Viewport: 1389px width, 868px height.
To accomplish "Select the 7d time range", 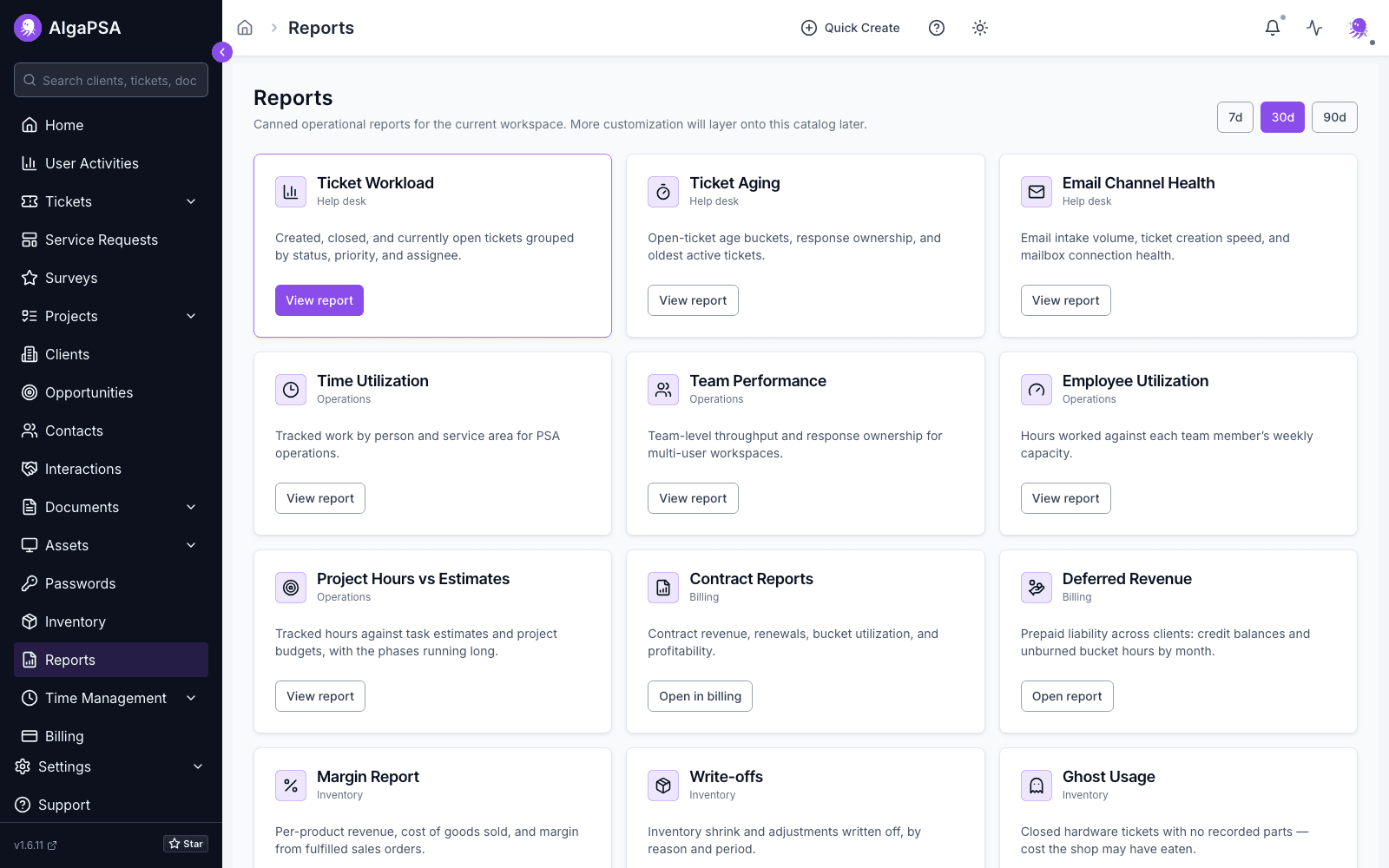I will click(x=1235, y=117).
